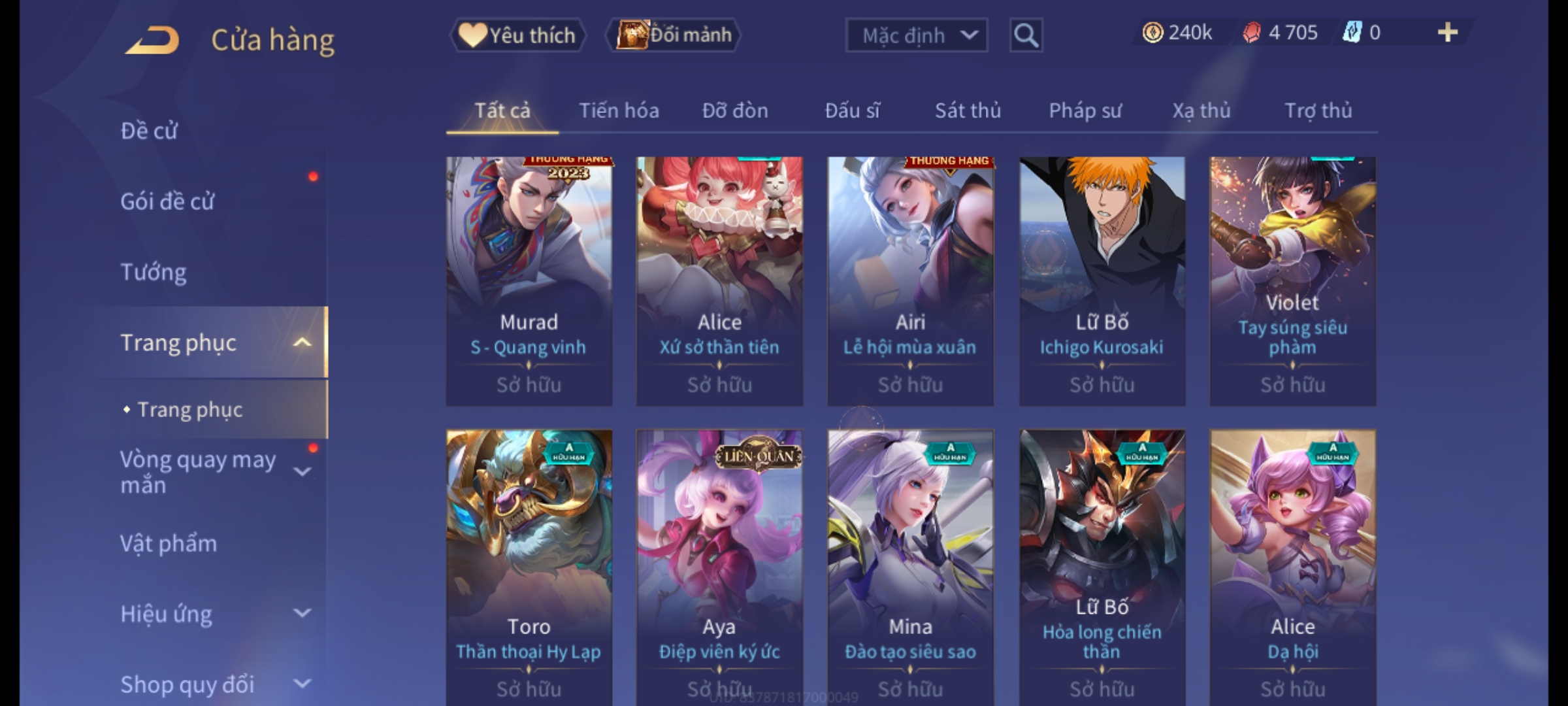Expand the Shop quy đổi section

(x=302, y=684)
